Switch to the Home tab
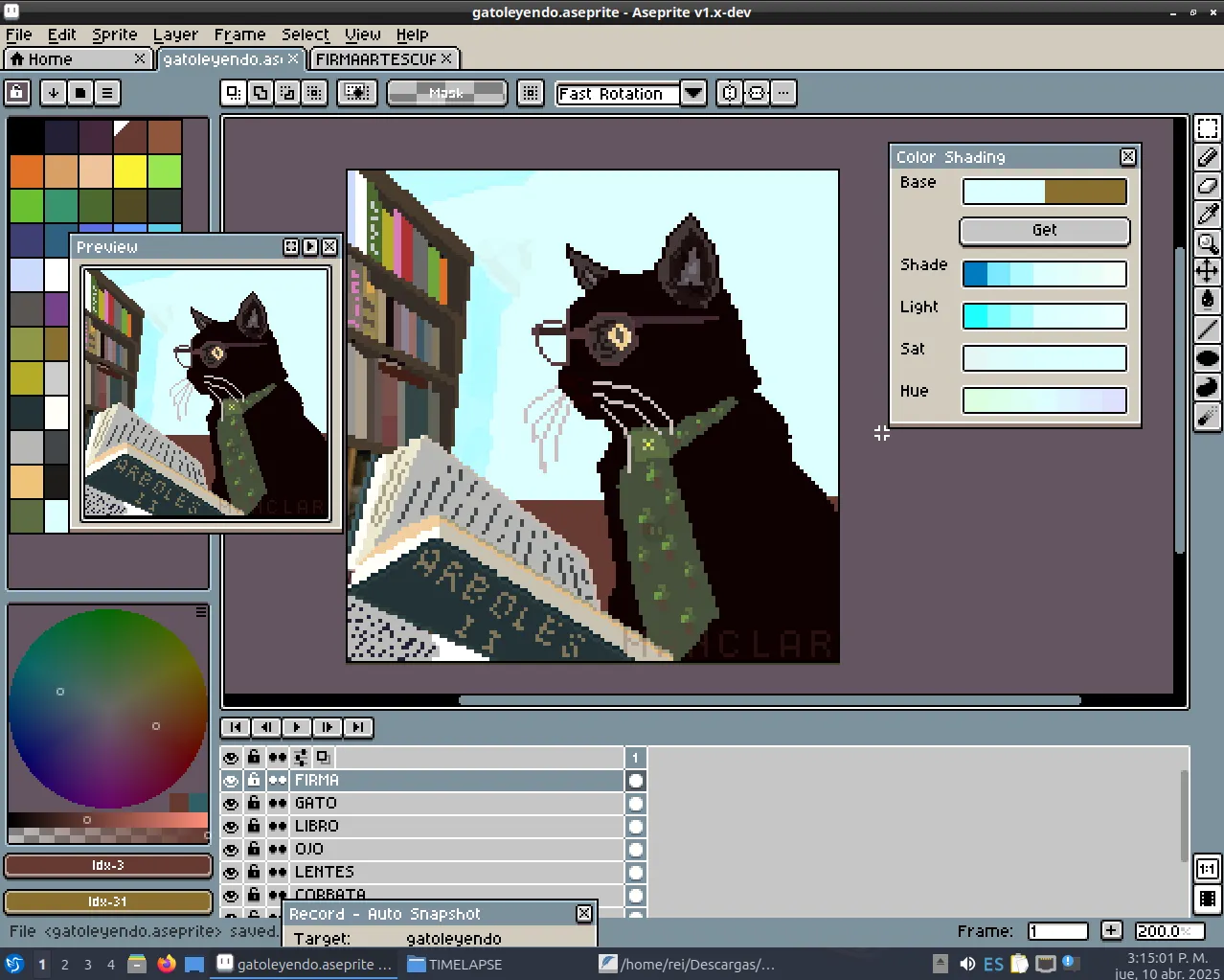The image size is (1224, 980). [78, 59]
